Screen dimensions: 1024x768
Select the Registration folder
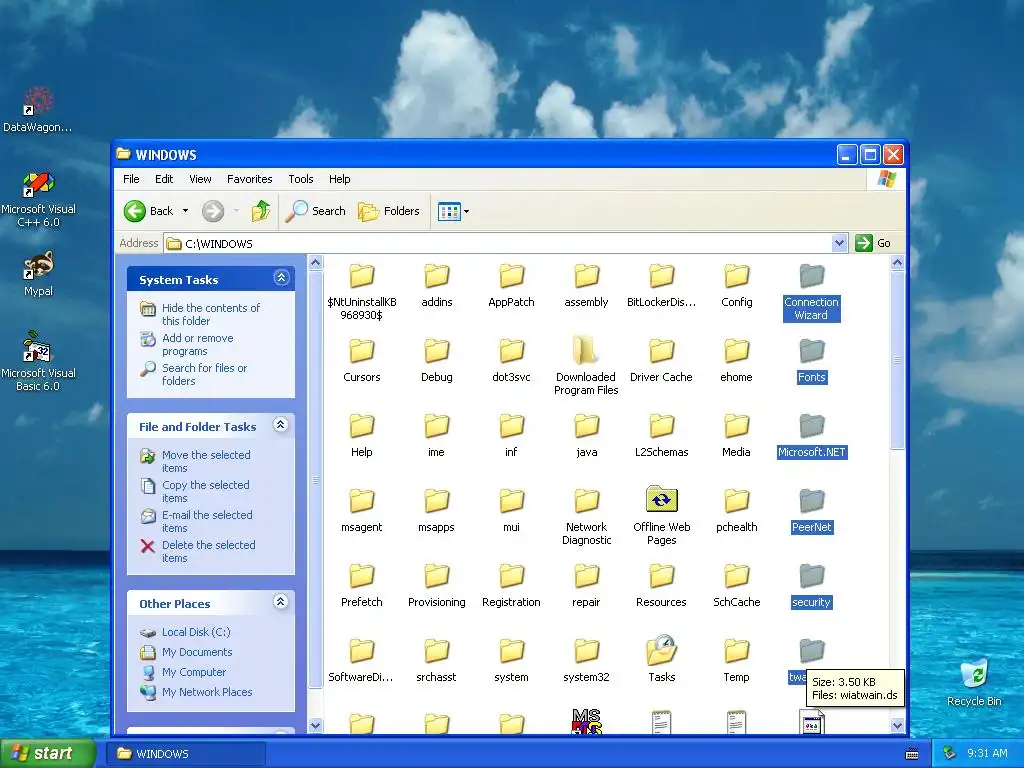coord(511,585)
